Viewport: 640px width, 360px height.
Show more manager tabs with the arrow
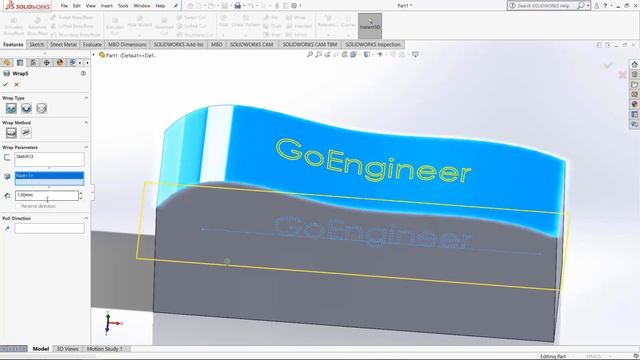point(87,62)
